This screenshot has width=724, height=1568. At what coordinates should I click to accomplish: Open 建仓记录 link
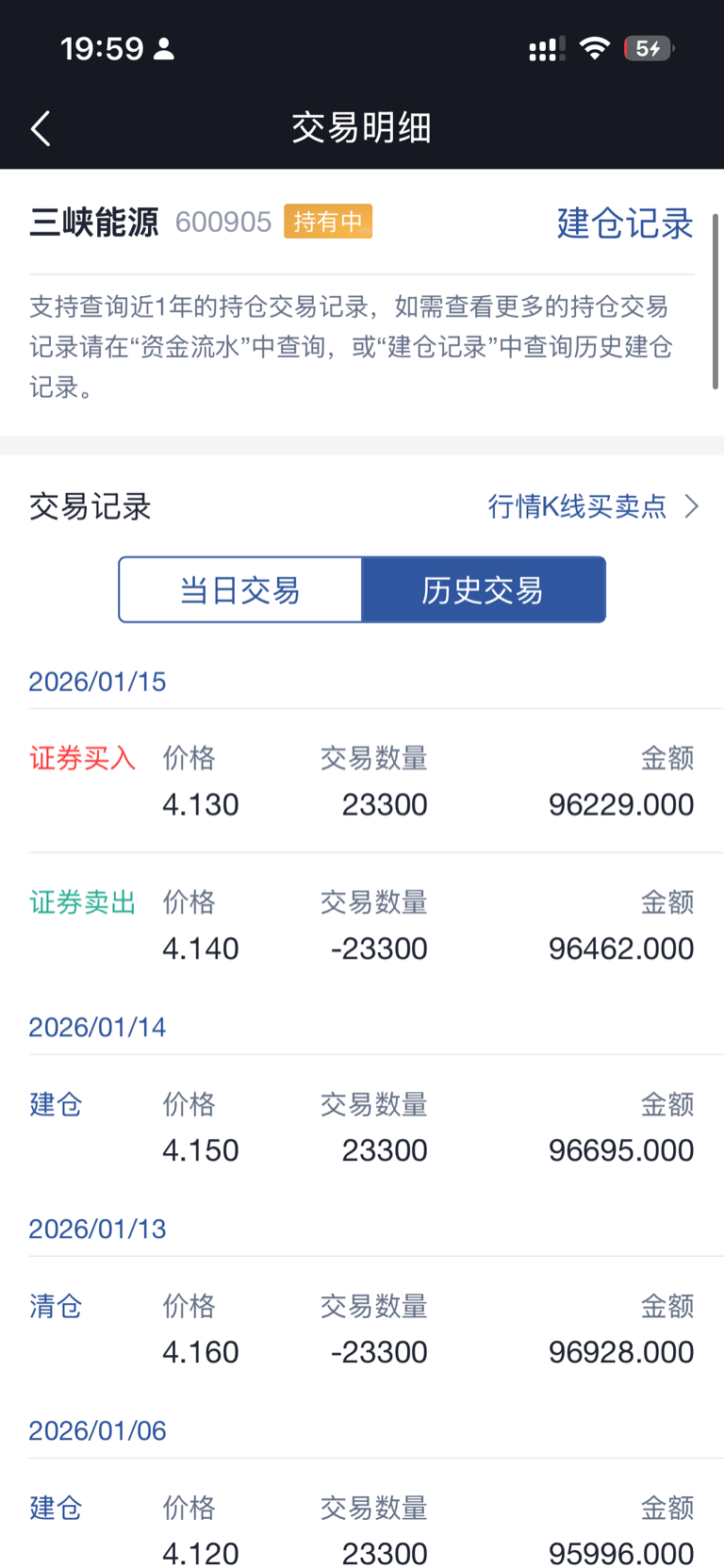(x=625, y=223)
